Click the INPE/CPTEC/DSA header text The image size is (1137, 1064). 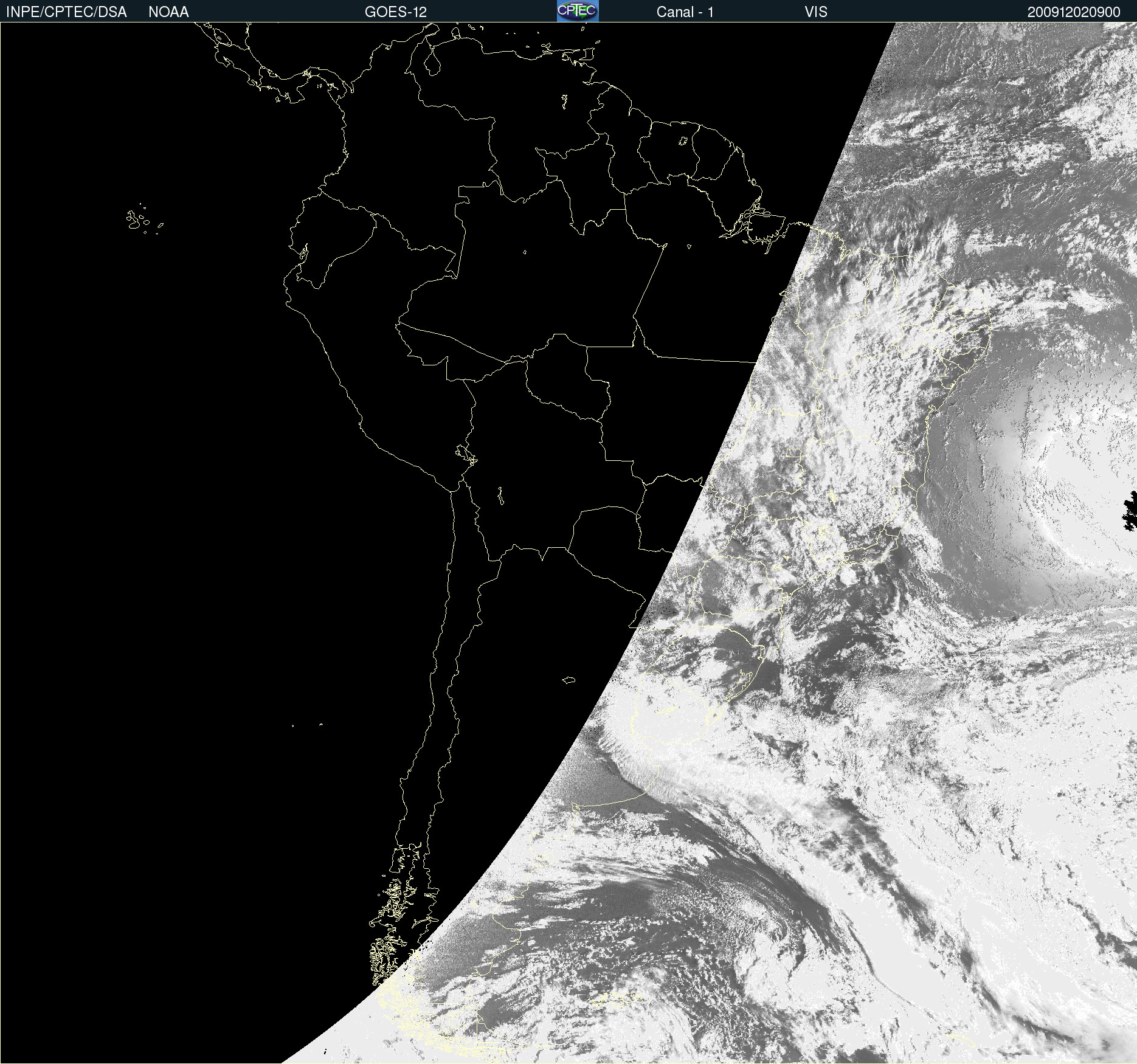pyautogui.click(x=66, y=12)
